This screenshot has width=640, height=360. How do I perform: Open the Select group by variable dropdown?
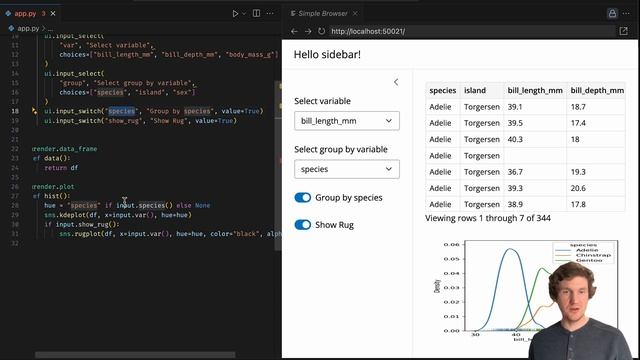click(347, 169)
